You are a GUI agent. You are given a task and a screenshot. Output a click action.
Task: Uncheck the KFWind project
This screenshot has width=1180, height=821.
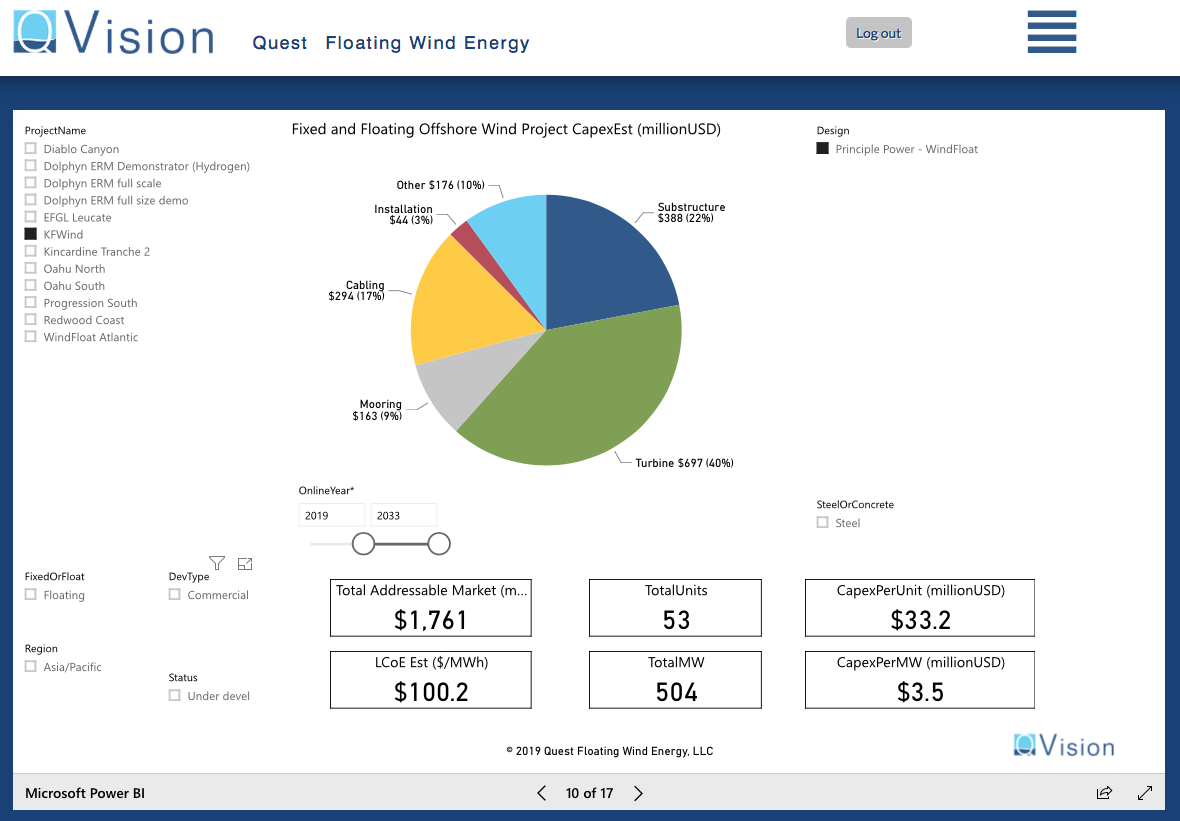tap(31, 234)
